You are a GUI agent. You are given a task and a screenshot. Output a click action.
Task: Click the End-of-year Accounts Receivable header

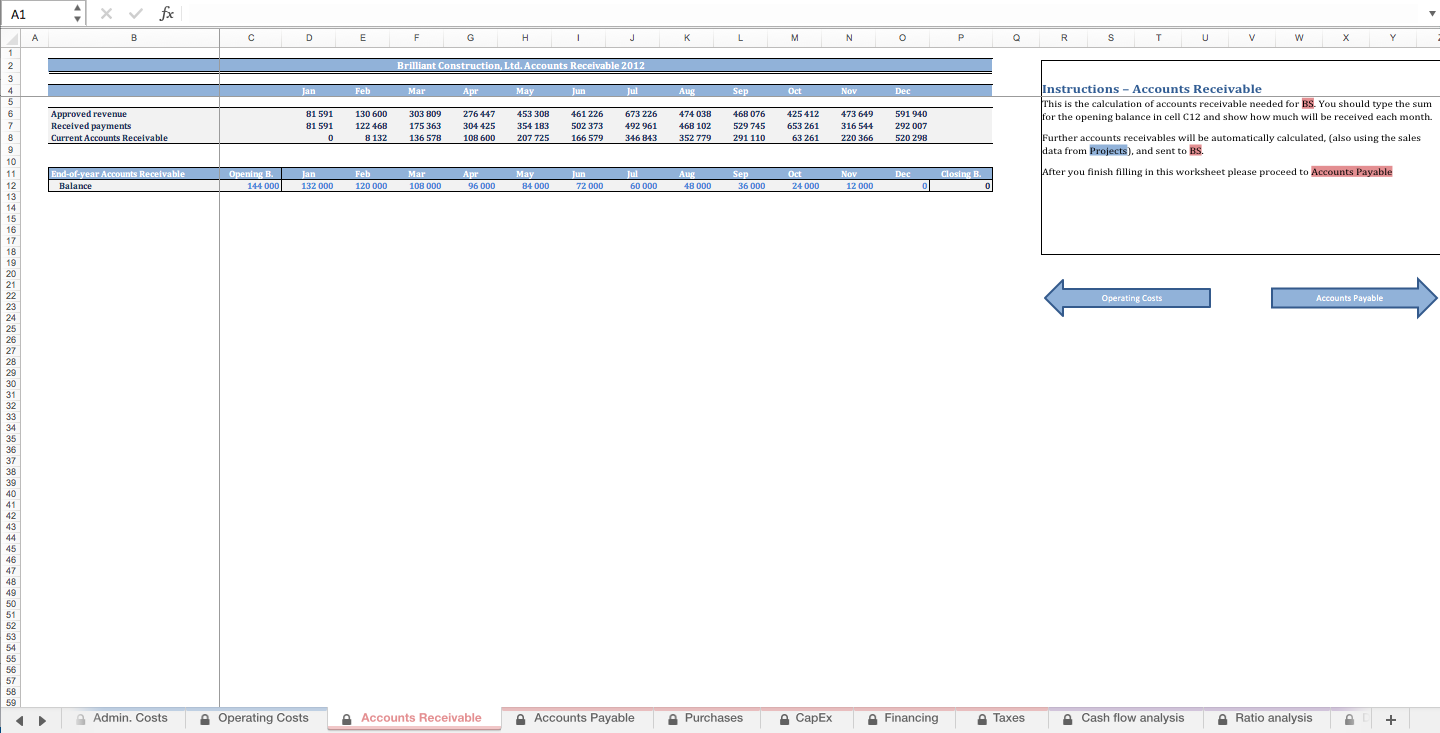(x=118, y=174)
